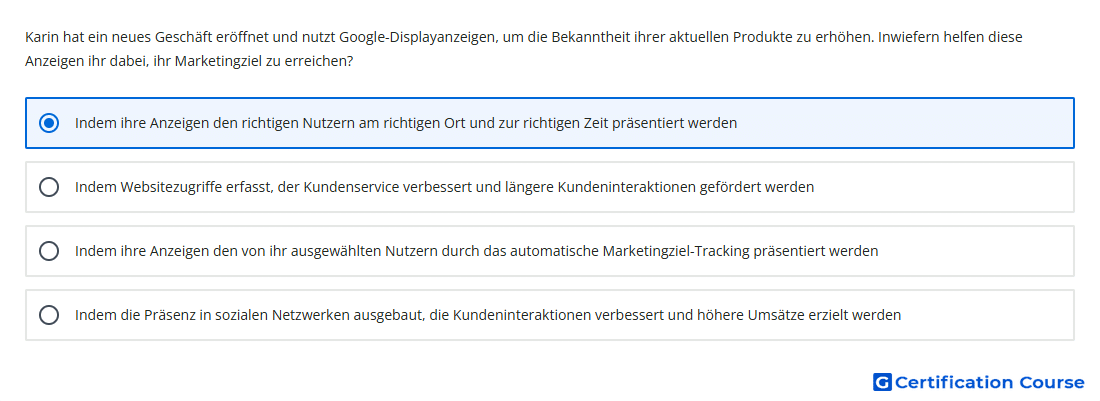1100x401 pixels.
Task: Click blank space in the Websitezugriffe answer box
Action: click(x=944, y=187)
